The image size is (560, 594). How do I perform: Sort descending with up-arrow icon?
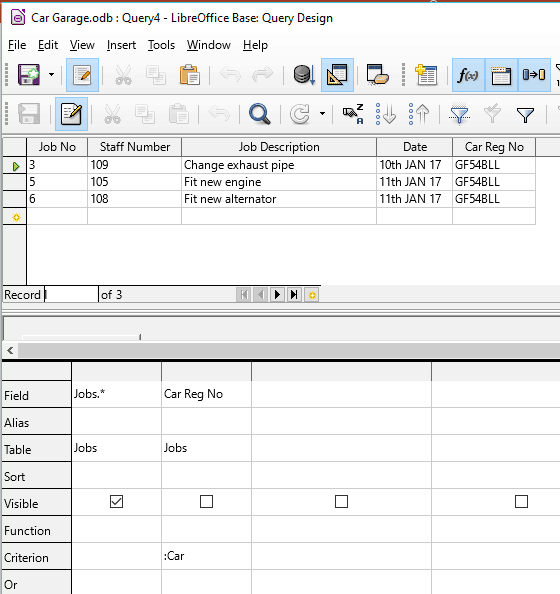coord(419,114)
